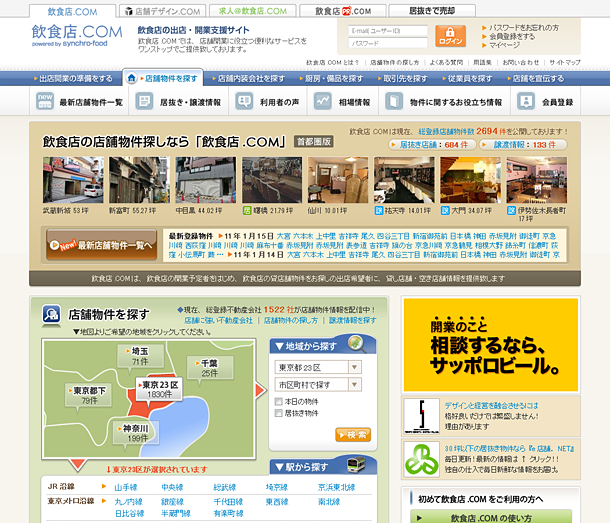Click the 山手線 railway link
This screenshot has height=523, width=610.
[126, 487]
